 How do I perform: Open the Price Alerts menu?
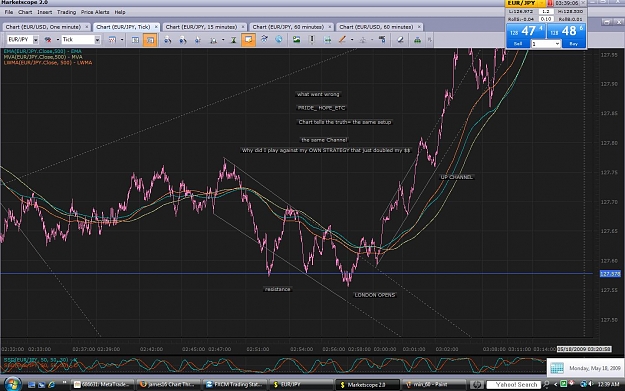pos(95,12)
